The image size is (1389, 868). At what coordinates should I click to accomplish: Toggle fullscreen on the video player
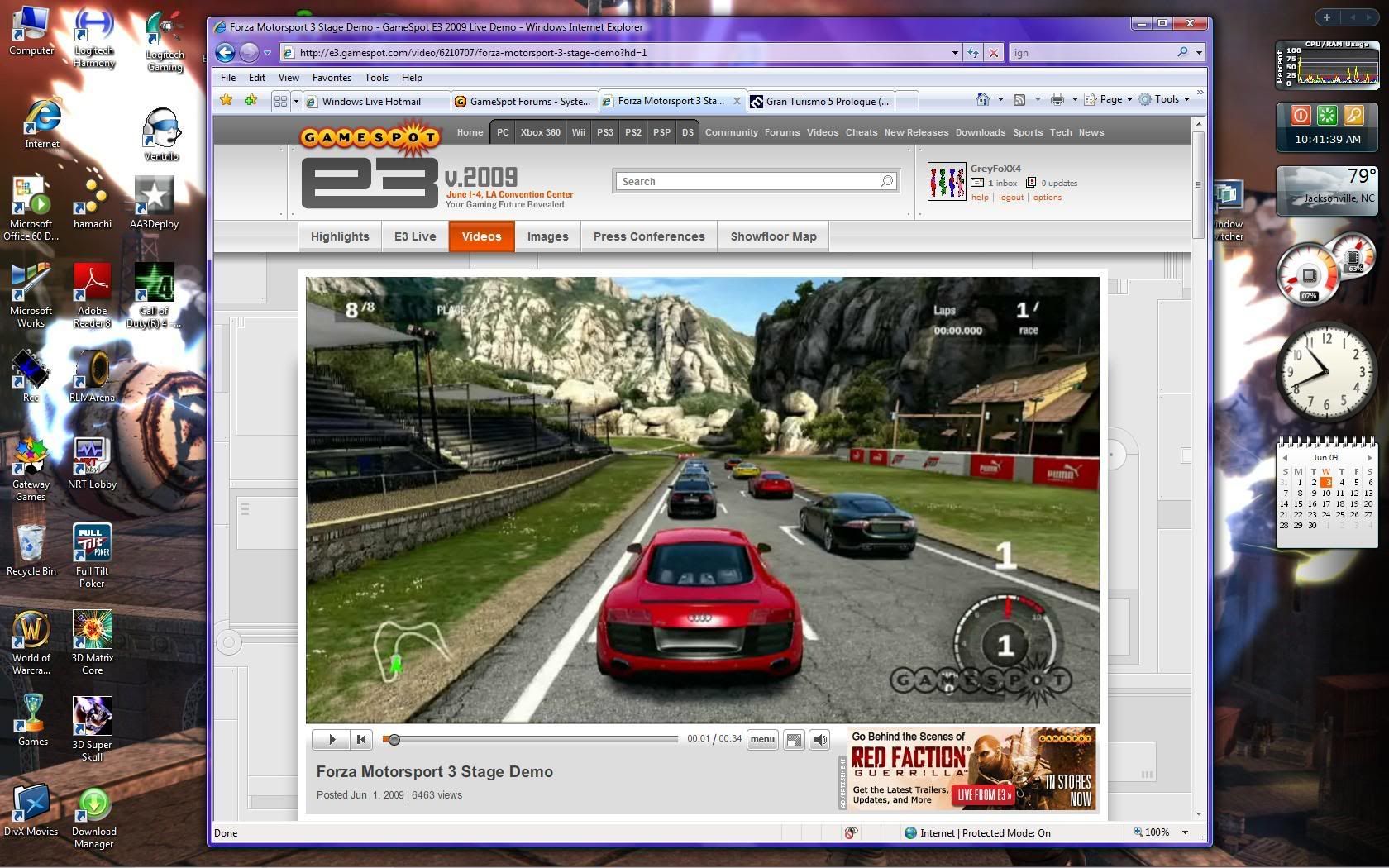point(794,740)
